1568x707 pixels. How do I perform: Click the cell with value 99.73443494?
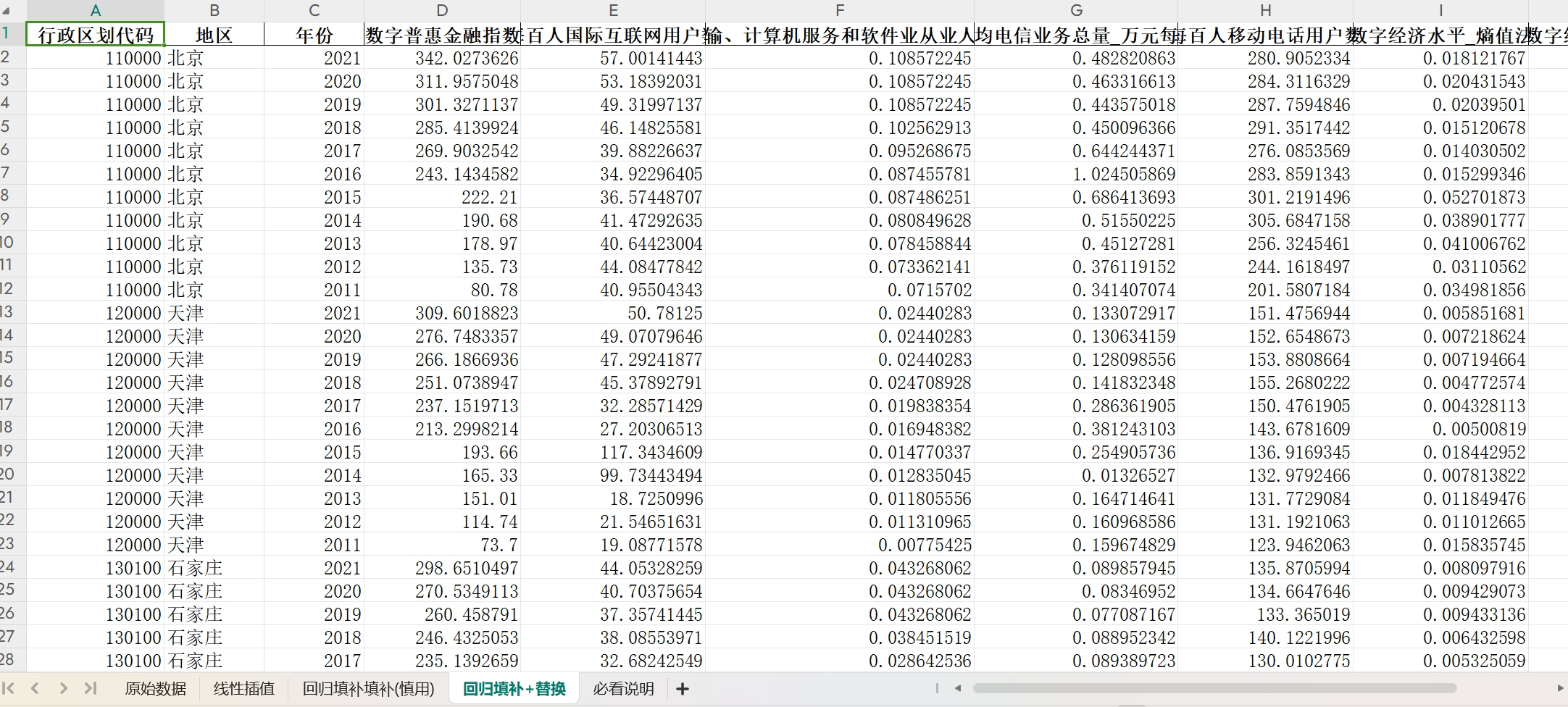(613, 475)
